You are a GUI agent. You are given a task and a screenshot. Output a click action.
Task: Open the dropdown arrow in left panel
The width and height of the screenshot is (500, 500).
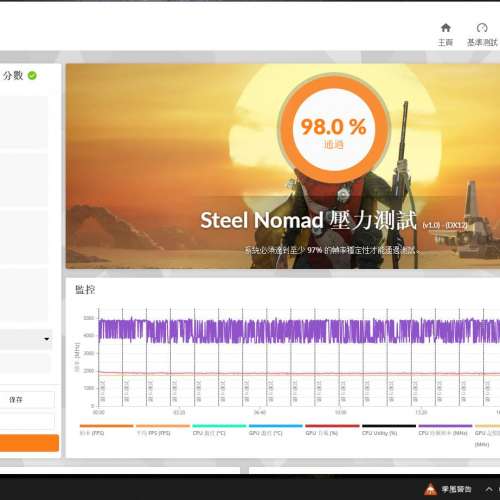[x=47, y=339]
